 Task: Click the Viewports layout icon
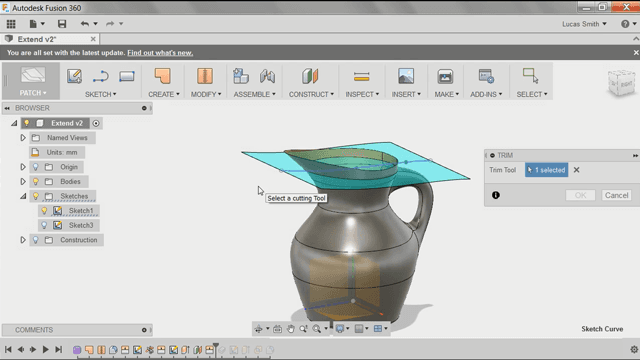(x=378, y=329)
